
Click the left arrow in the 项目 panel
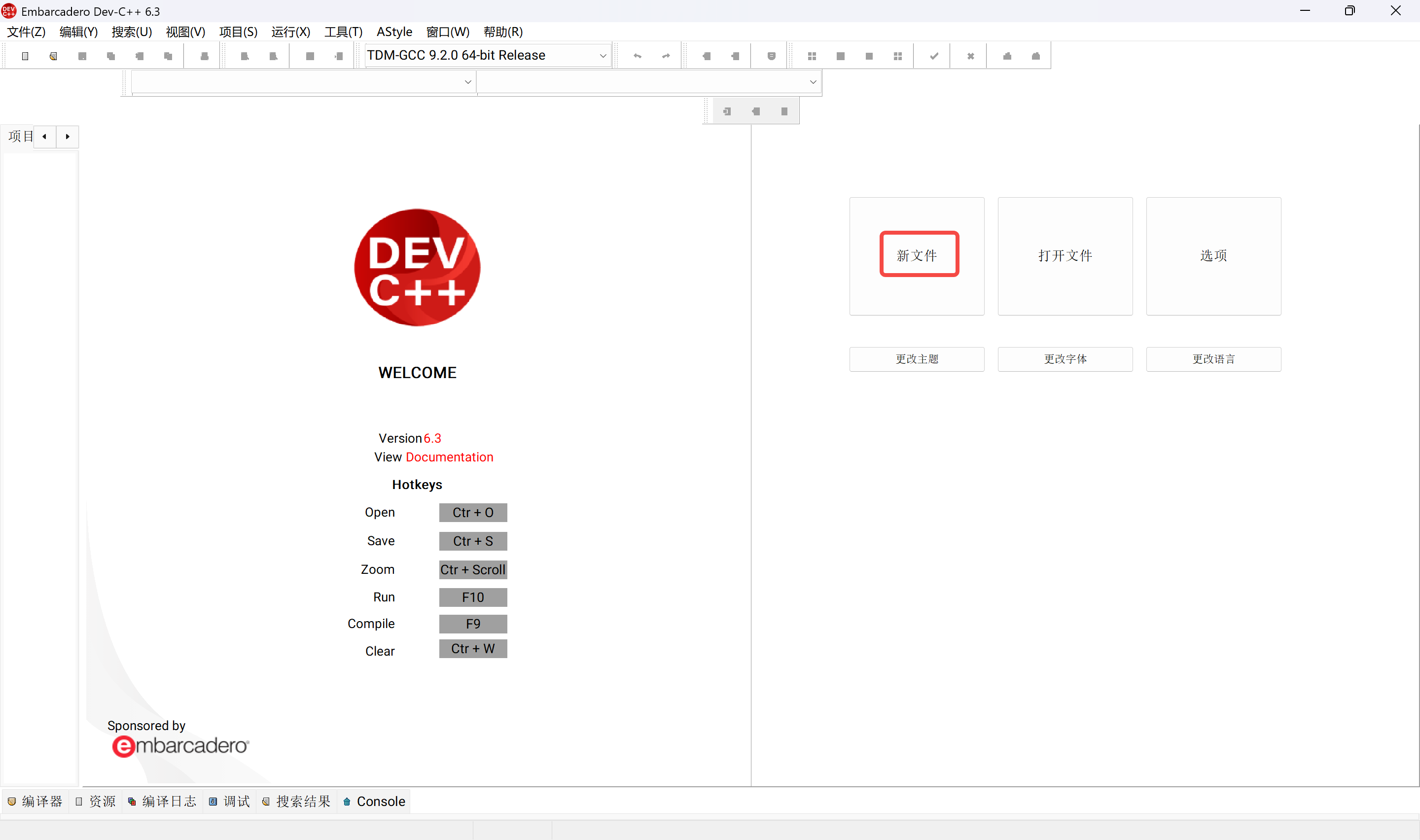point(44,137)
